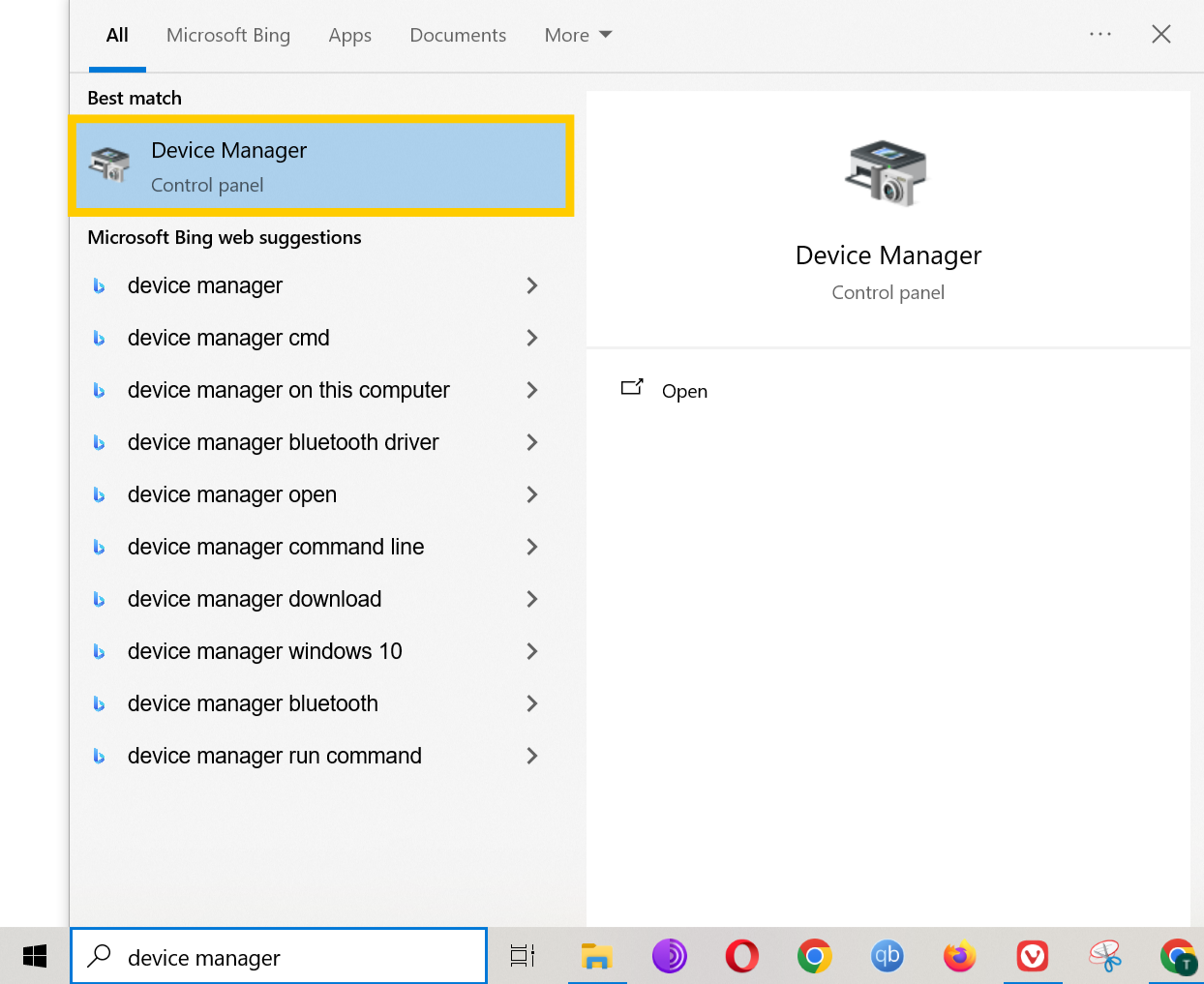
Task: Expand 'device manager windows 10' arrow
Action: coord(531,651)
